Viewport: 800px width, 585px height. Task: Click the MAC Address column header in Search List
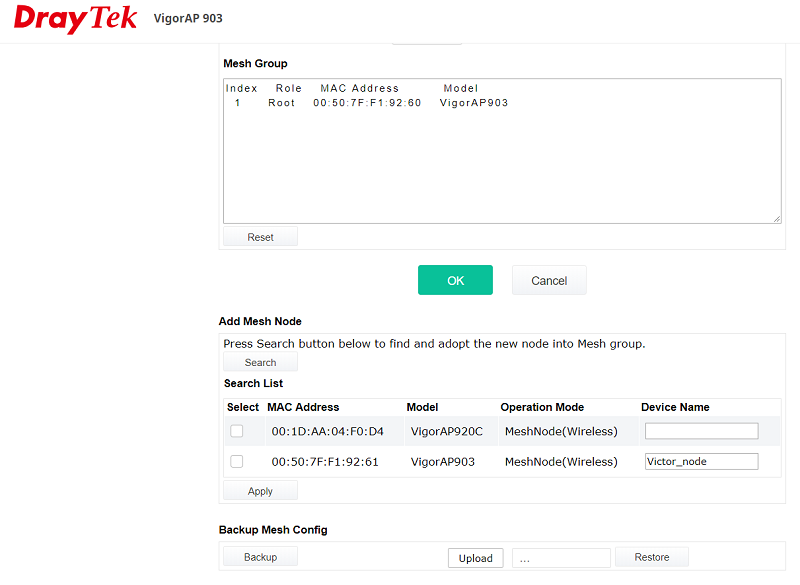(303, 407)
